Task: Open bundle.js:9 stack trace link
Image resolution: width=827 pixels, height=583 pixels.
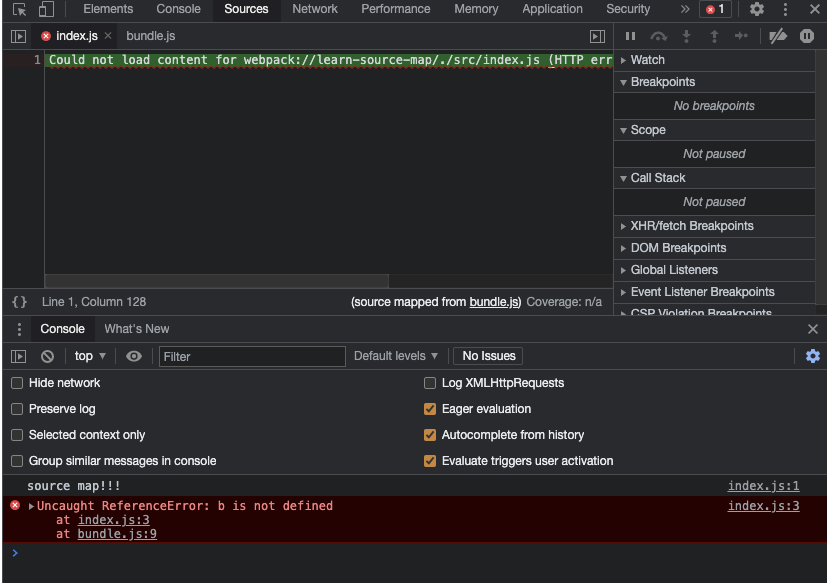Action: [117, 534]
